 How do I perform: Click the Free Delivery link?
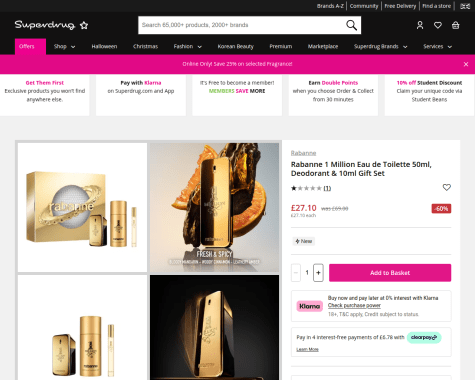tap(400, 6)
